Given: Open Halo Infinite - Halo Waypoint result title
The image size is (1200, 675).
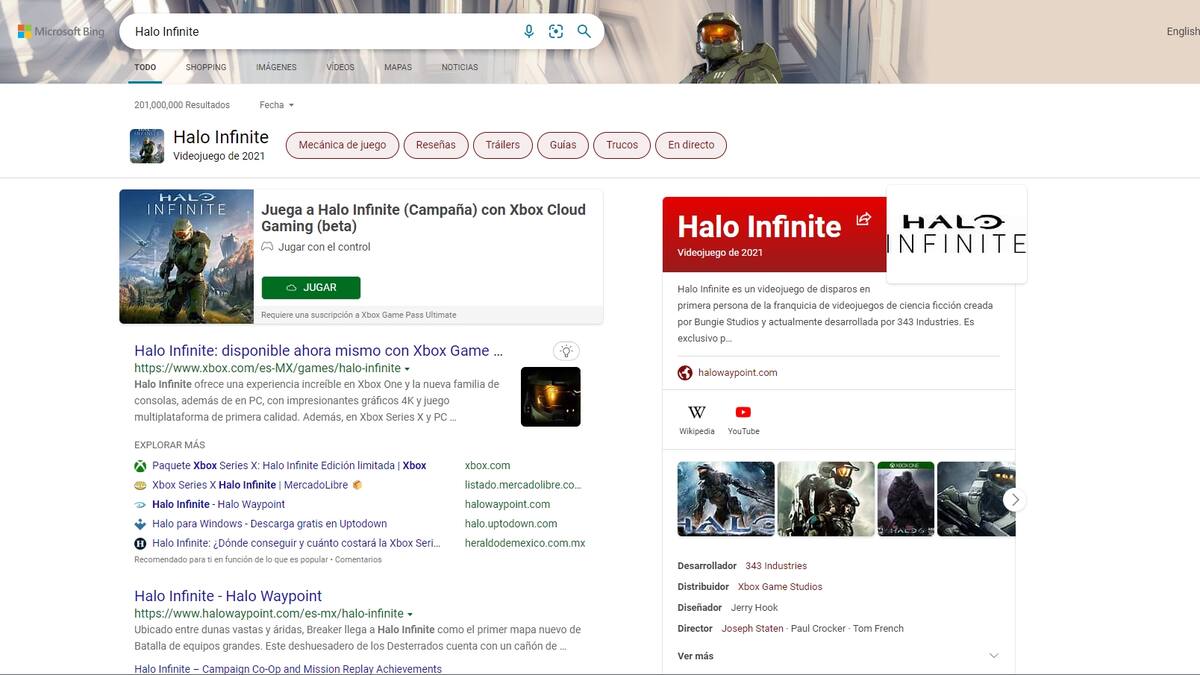Looking at the screenshot, I should pyautogui.click(x=228, y=596).
